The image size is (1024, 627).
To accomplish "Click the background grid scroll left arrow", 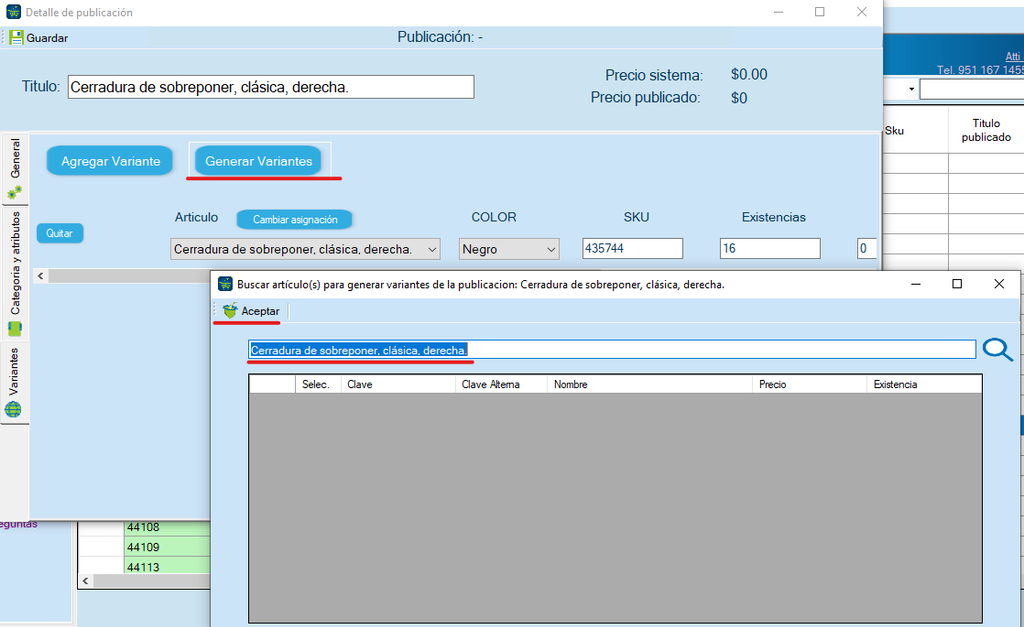I will tap(86, 581).
